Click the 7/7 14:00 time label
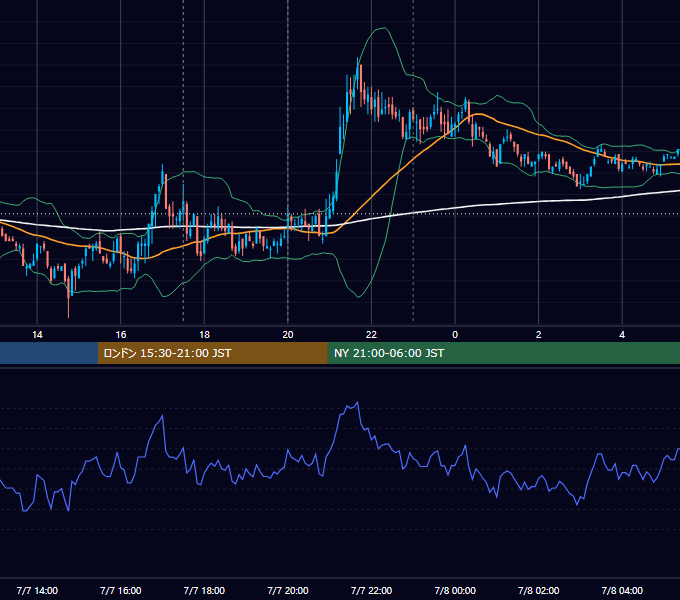Image resolution: width=680 pixels, height=600 pixels. click(37, 590)
